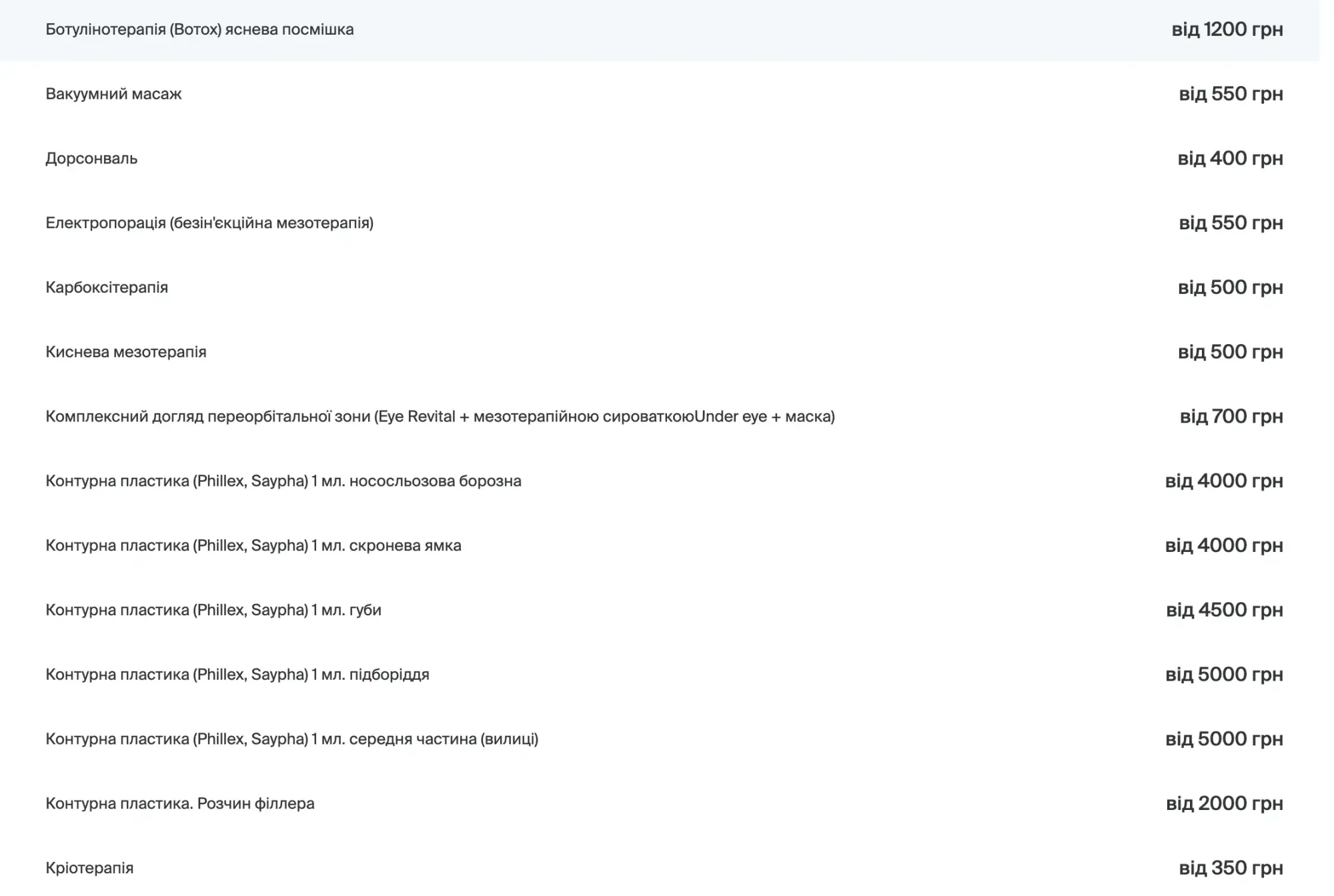Click the від 350 грн price
This screenshot has height=896, width=1334.
[1231, 868]
